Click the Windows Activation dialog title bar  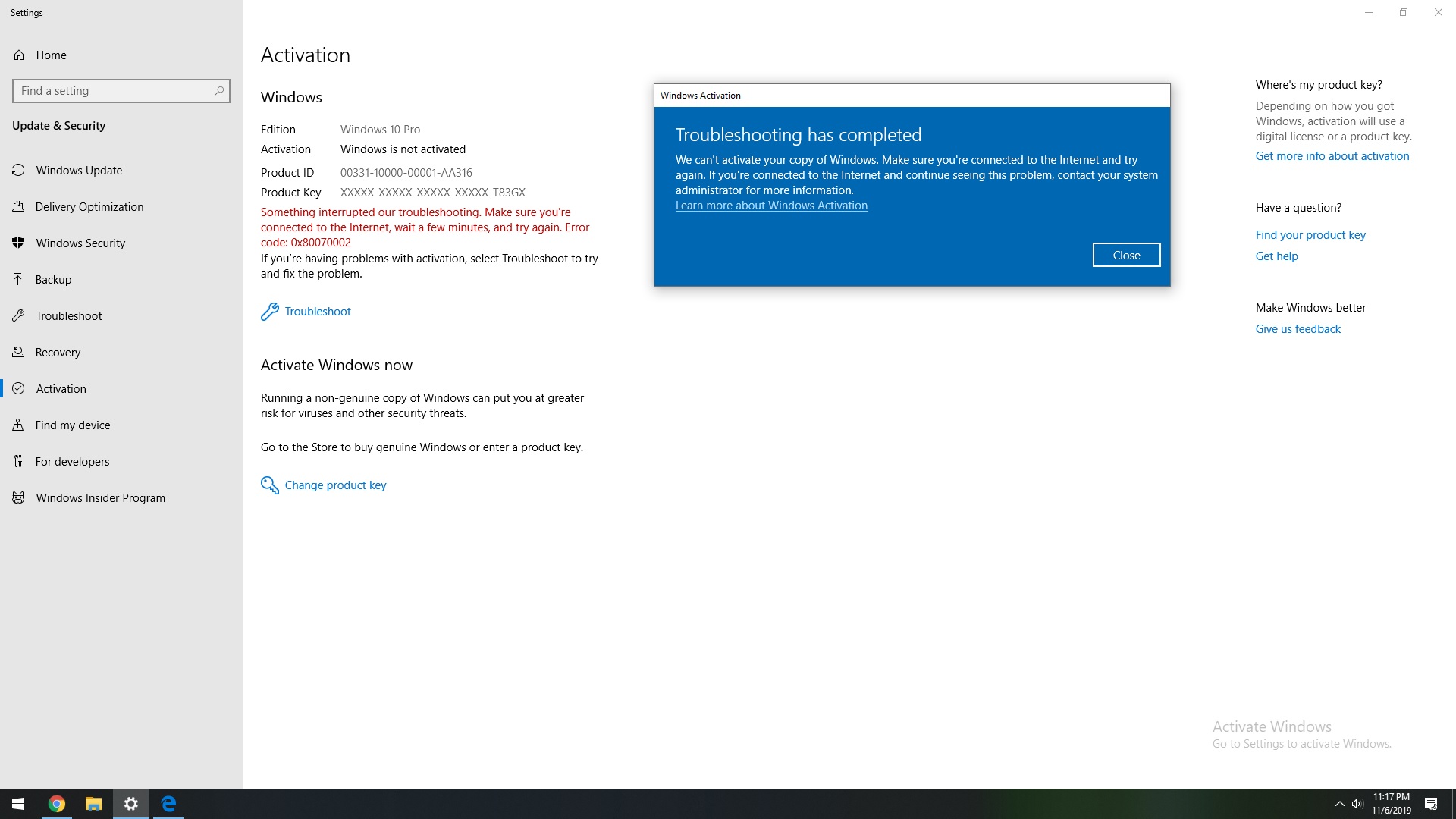coord(912,96)
